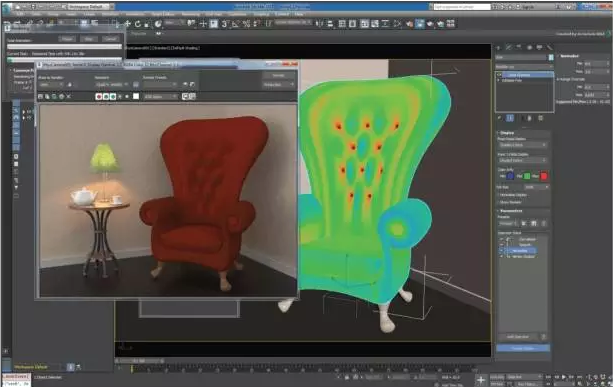The image size is (613, 387).
Task: Click the Render button in frame window
Action: click(278, 75)
